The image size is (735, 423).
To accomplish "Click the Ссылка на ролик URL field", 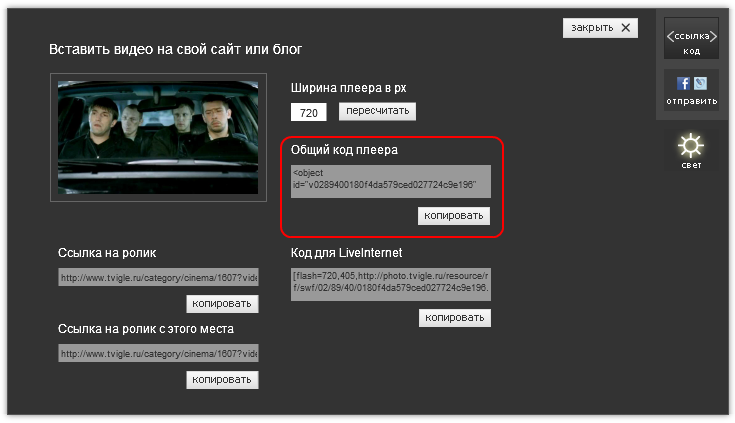I will [x=158, y=277].
